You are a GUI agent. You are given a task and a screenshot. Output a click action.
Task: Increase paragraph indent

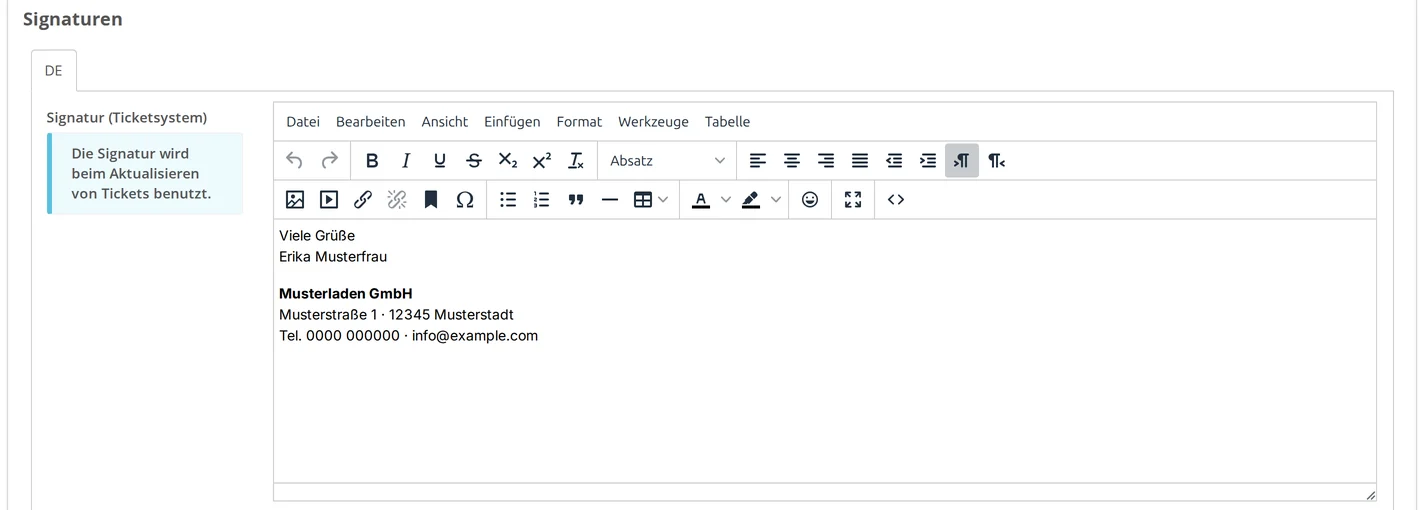[928, 160]
